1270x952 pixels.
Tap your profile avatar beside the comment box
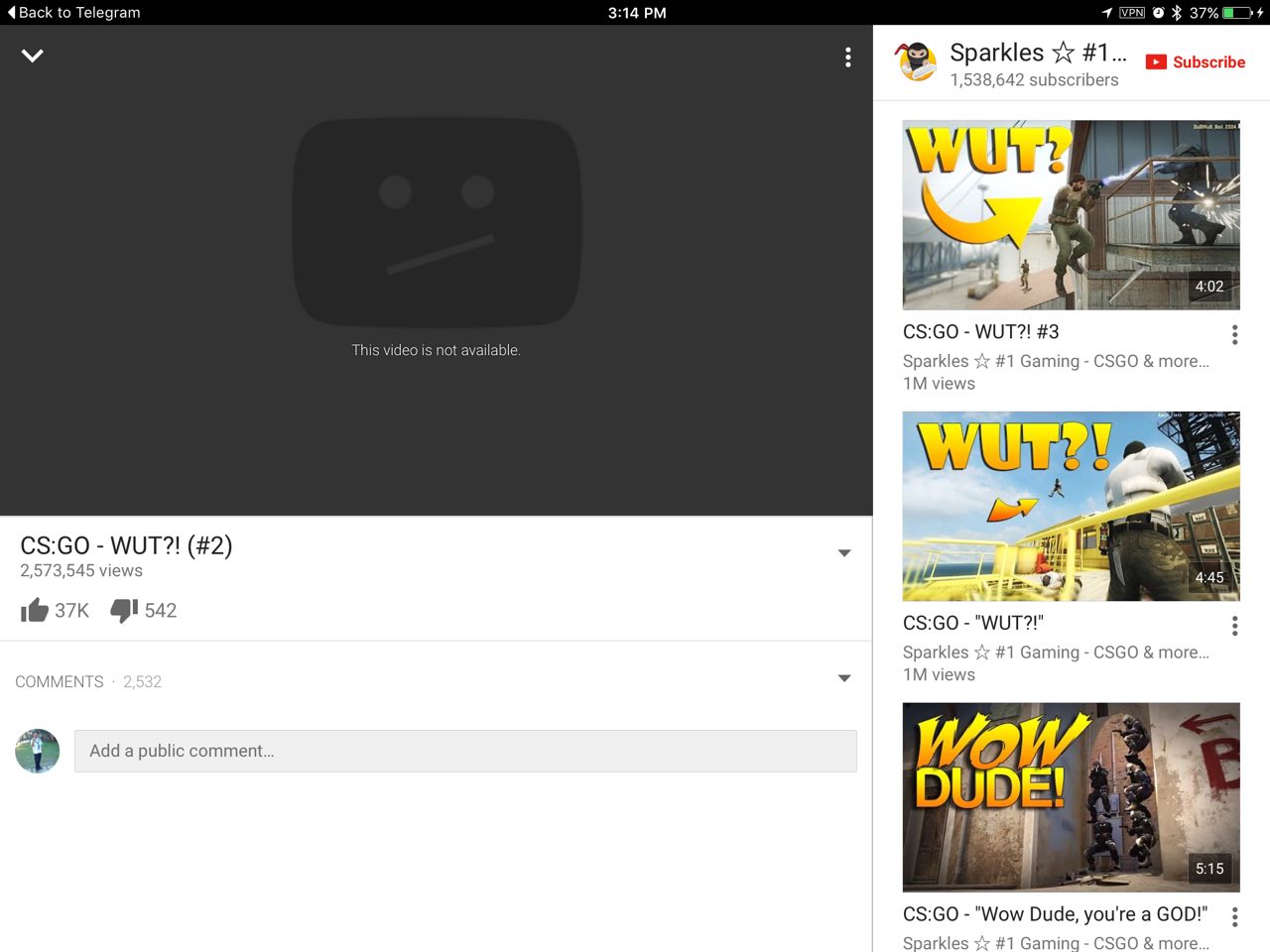[38, 751]
